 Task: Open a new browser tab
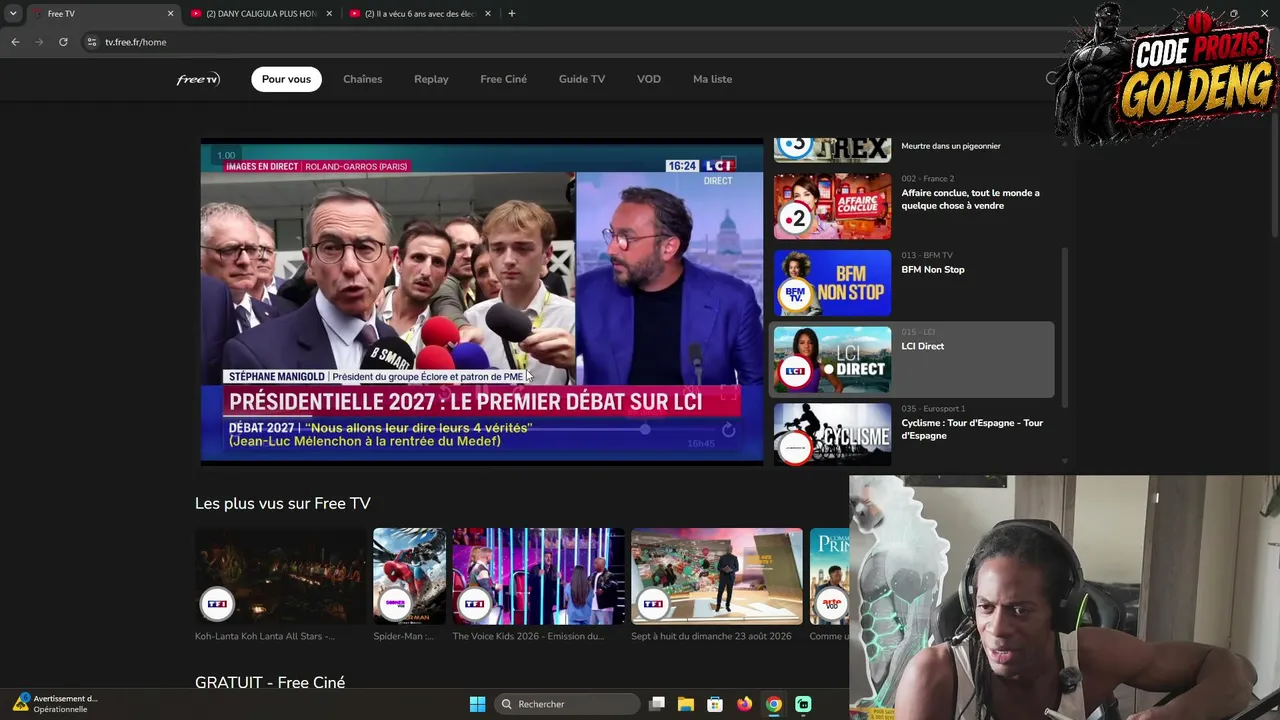click(512, 14)
